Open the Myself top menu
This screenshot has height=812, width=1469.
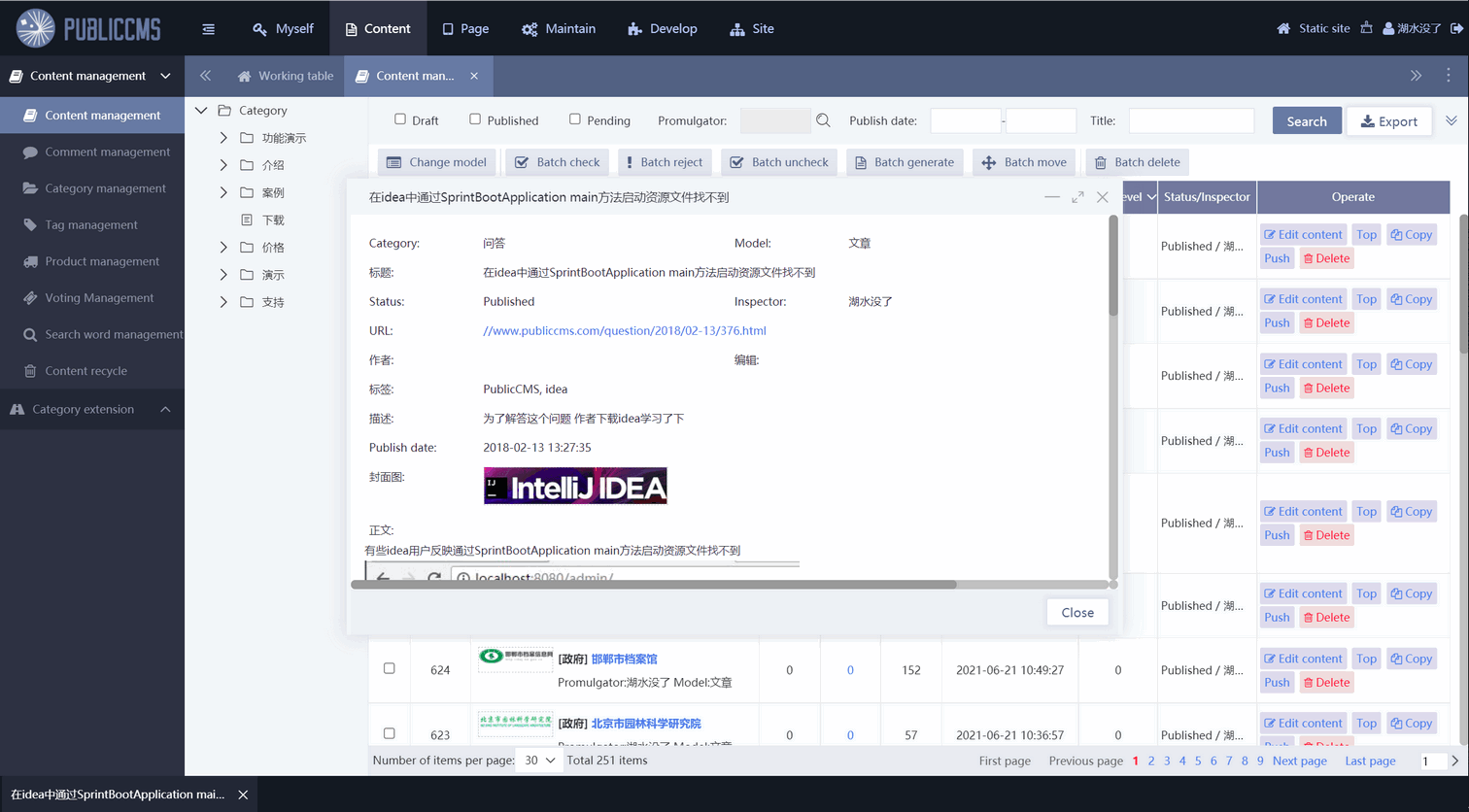pos(283,28)
